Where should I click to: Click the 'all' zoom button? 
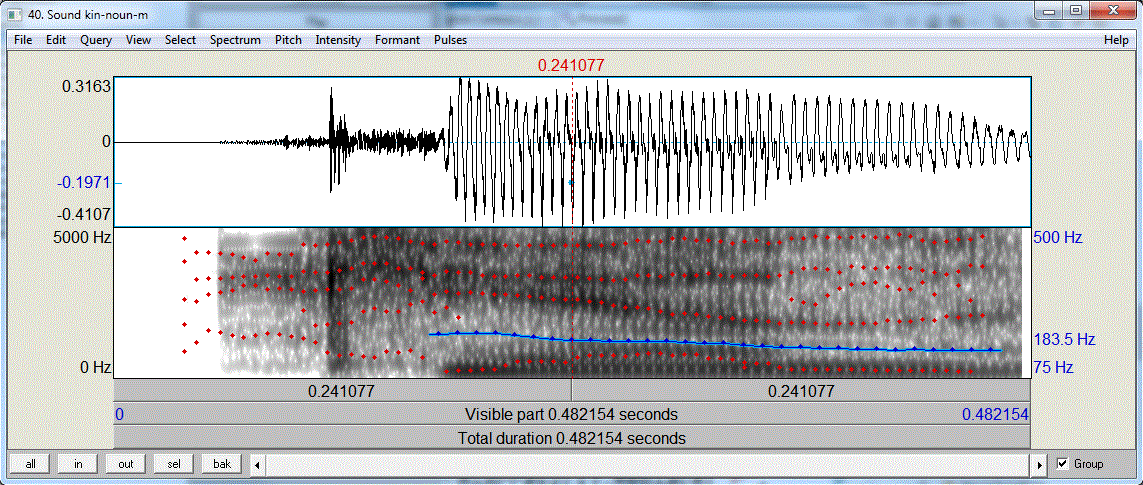(x=31, y=464)
